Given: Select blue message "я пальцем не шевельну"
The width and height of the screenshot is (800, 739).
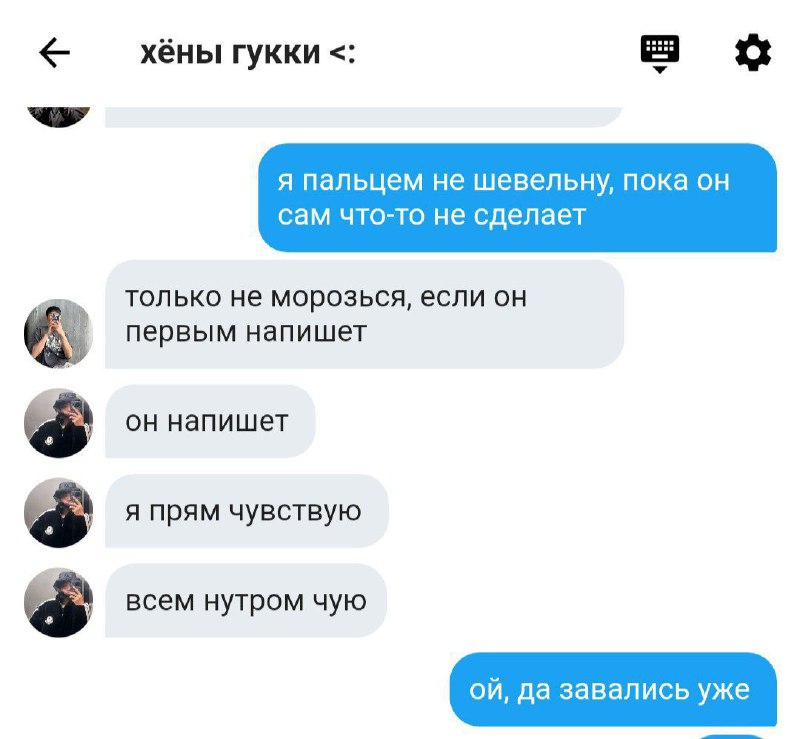Looking at the screenshot, I should 517,198.
